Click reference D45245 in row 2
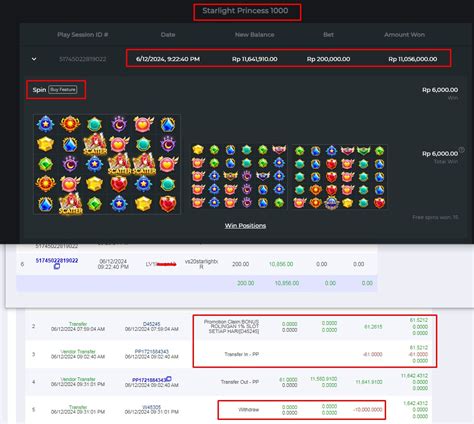 [152, 324]
